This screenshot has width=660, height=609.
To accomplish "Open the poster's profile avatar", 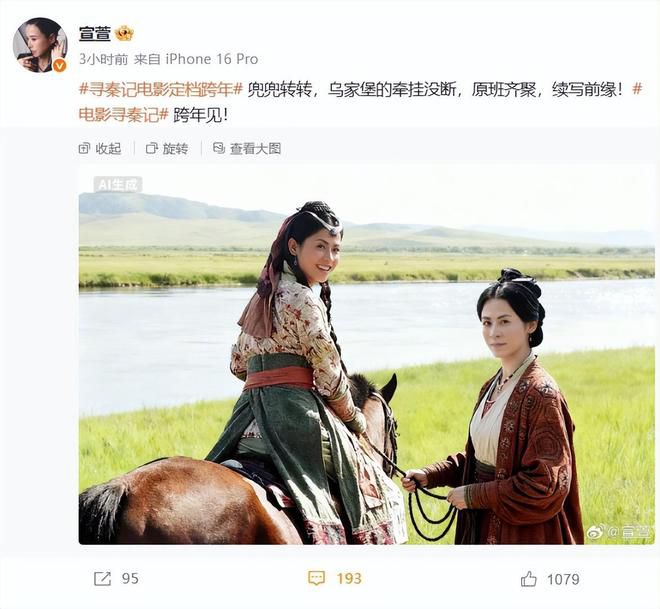I will [x=40, y=45].
